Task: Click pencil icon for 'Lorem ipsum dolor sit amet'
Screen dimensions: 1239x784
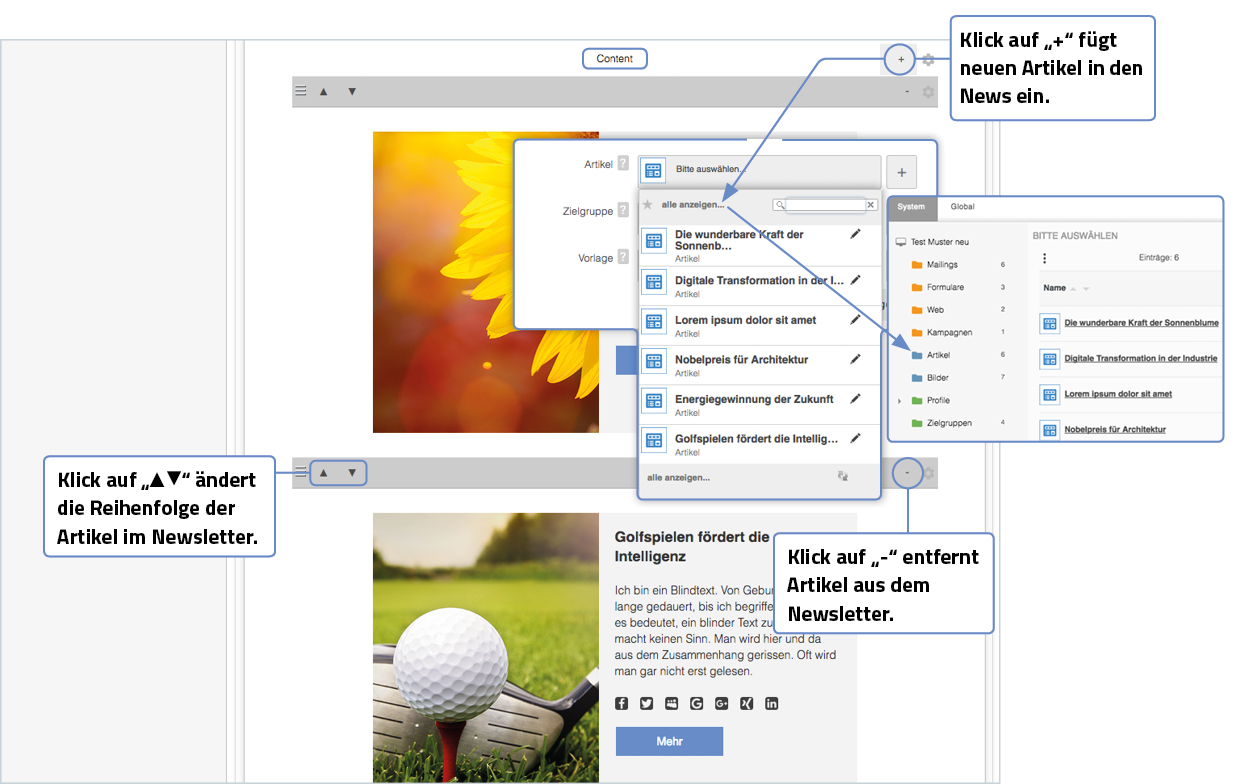Action: pos(855,320)
